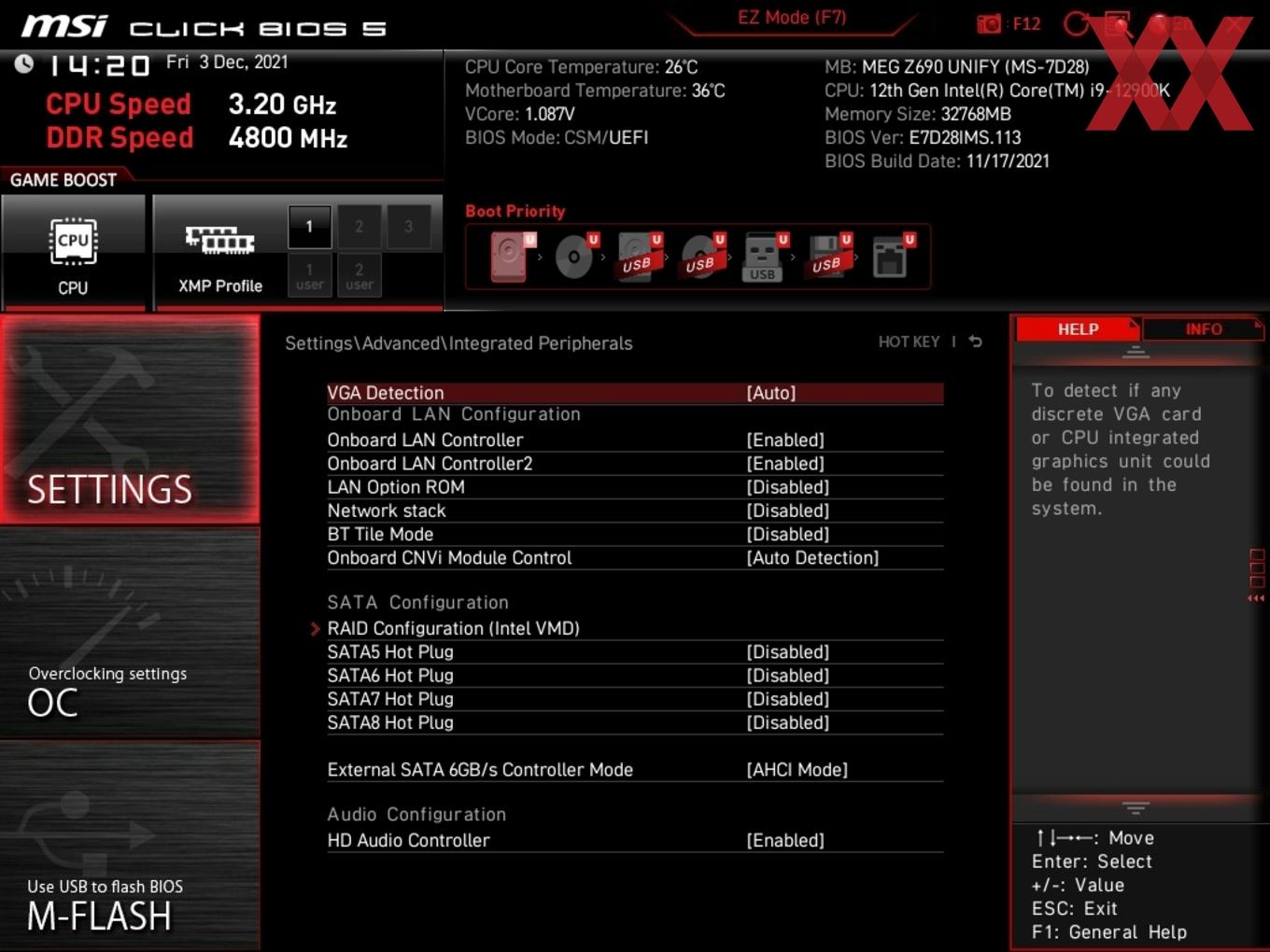
Task: Click the MB: MEG Z690 UNIFY text
Action: pos(957,67)
